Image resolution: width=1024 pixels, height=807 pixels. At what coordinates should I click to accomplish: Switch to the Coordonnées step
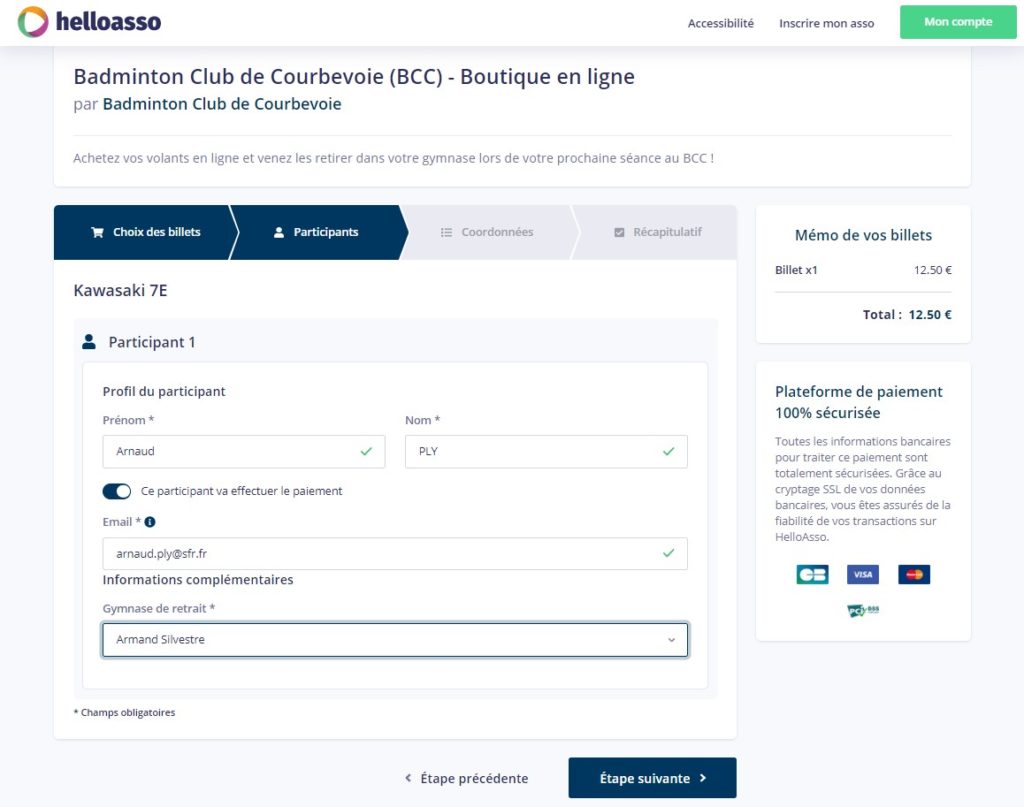tap(487, 232)
